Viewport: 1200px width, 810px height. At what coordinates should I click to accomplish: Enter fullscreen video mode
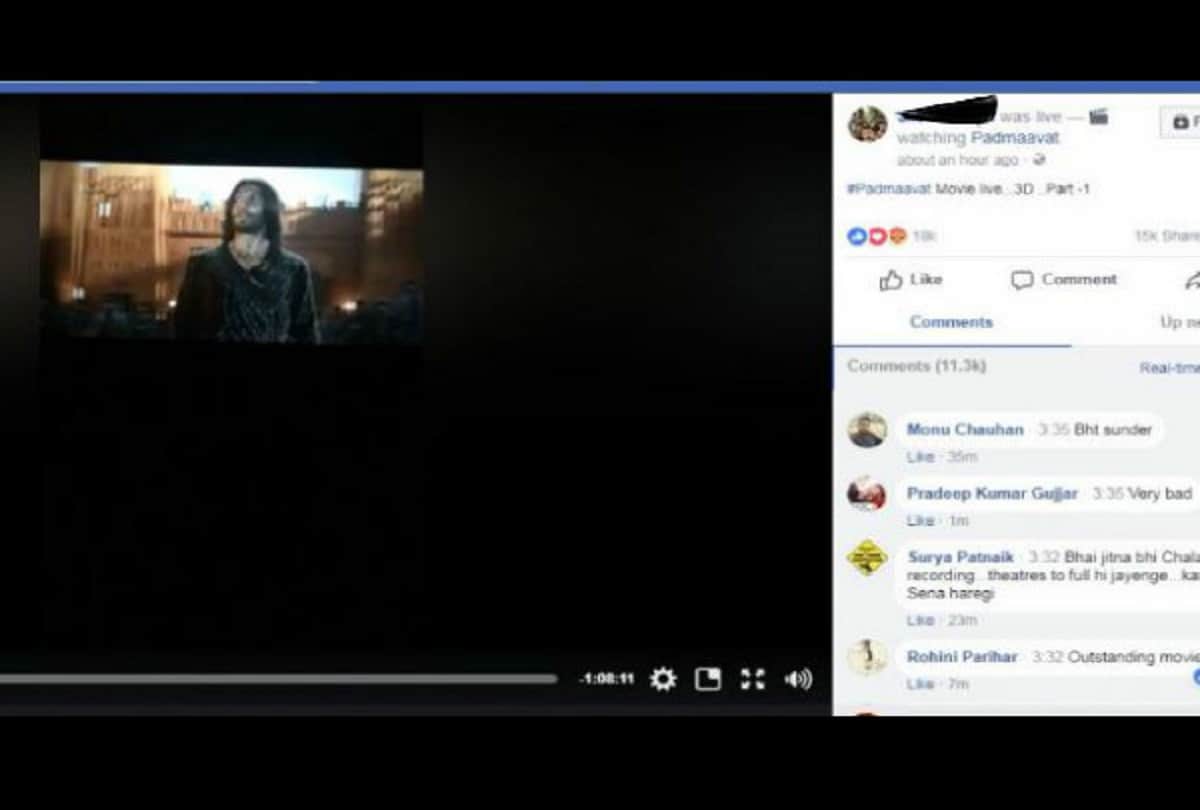point(753,680)
